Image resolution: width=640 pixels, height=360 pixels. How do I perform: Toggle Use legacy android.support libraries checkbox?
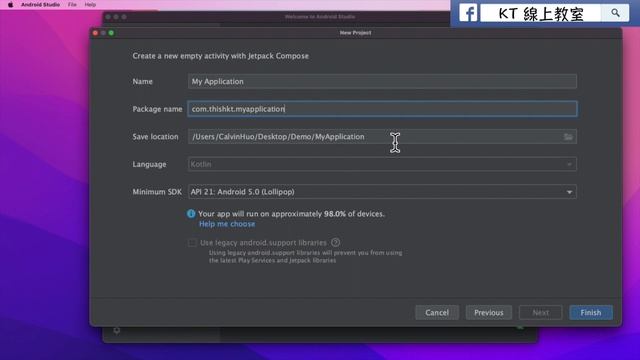[x=192, y=243]
